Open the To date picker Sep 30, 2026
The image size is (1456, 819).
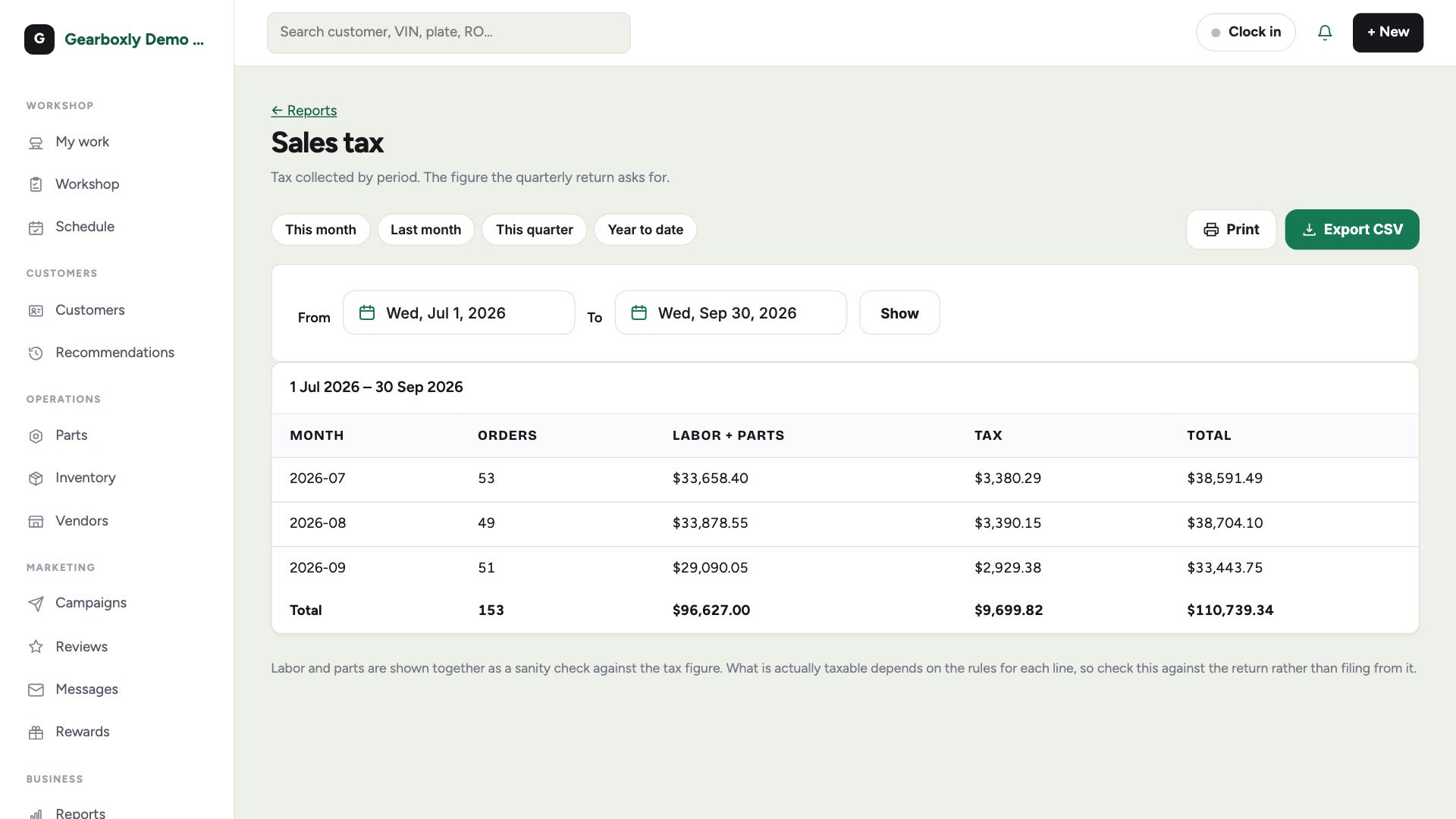(x=731, y=312)
